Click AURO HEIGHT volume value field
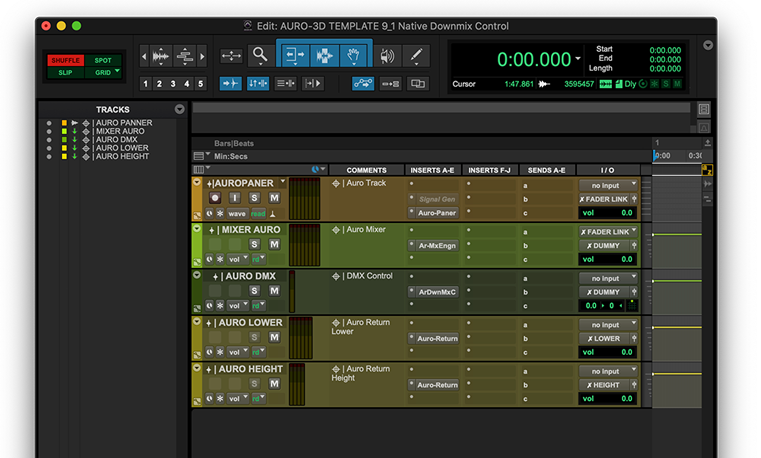Viewport: 761px width, 458px height. (607, 398)
